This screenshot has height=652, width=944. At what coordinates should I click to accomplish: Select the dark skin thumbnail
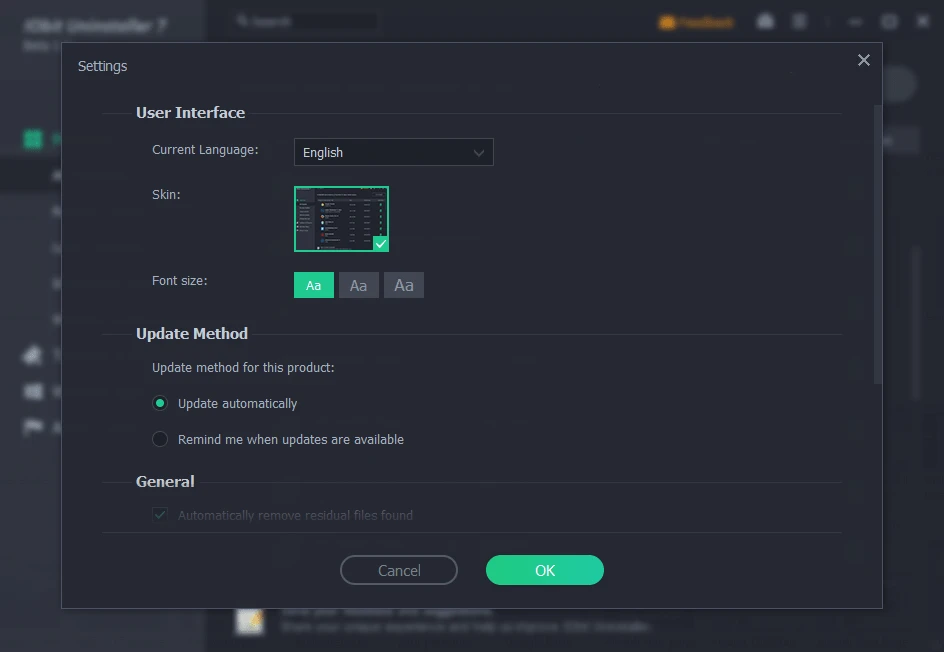(x=341, y=219)
